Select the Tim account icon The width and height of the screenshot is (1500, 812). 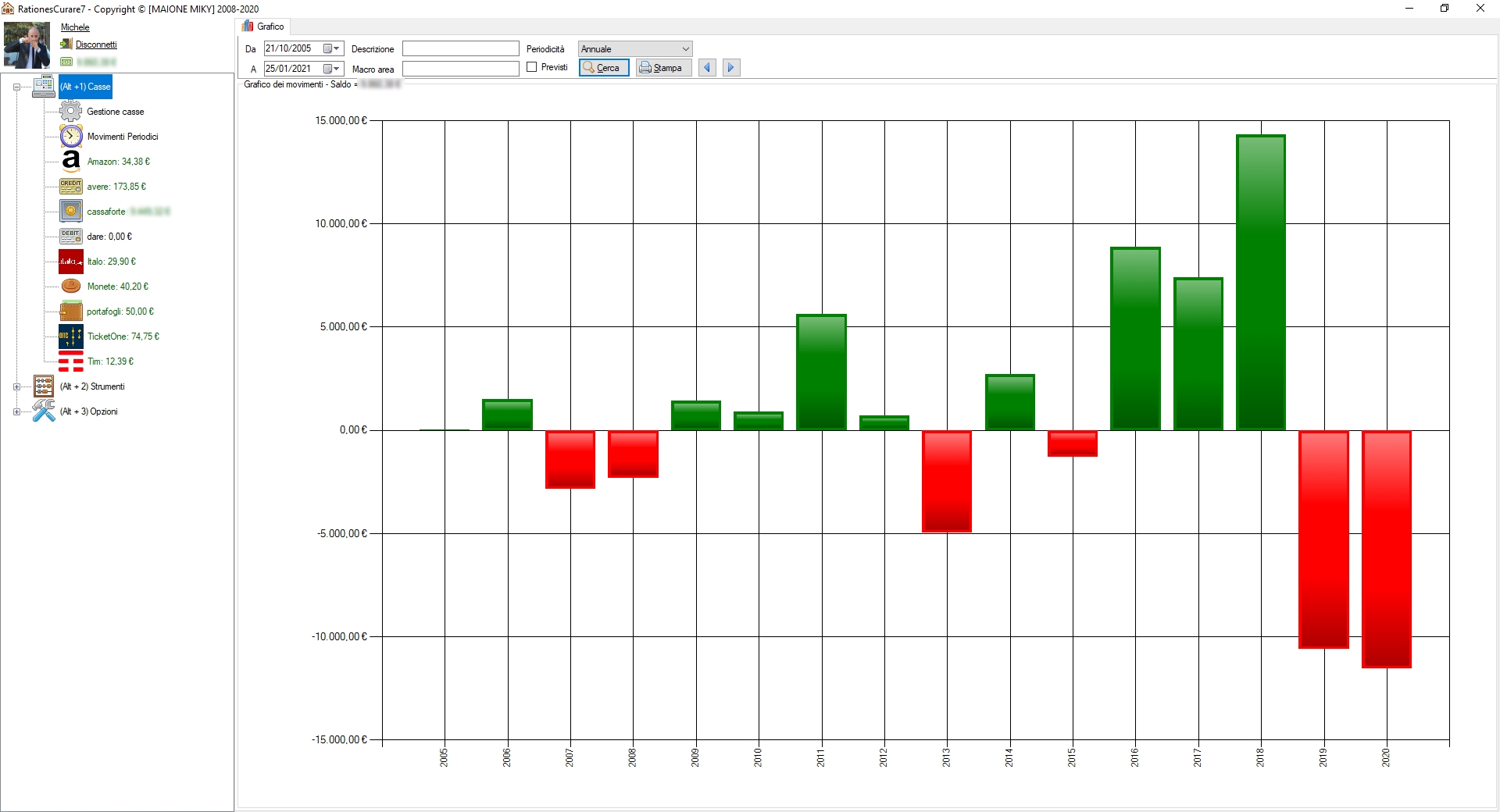point(70,361)
